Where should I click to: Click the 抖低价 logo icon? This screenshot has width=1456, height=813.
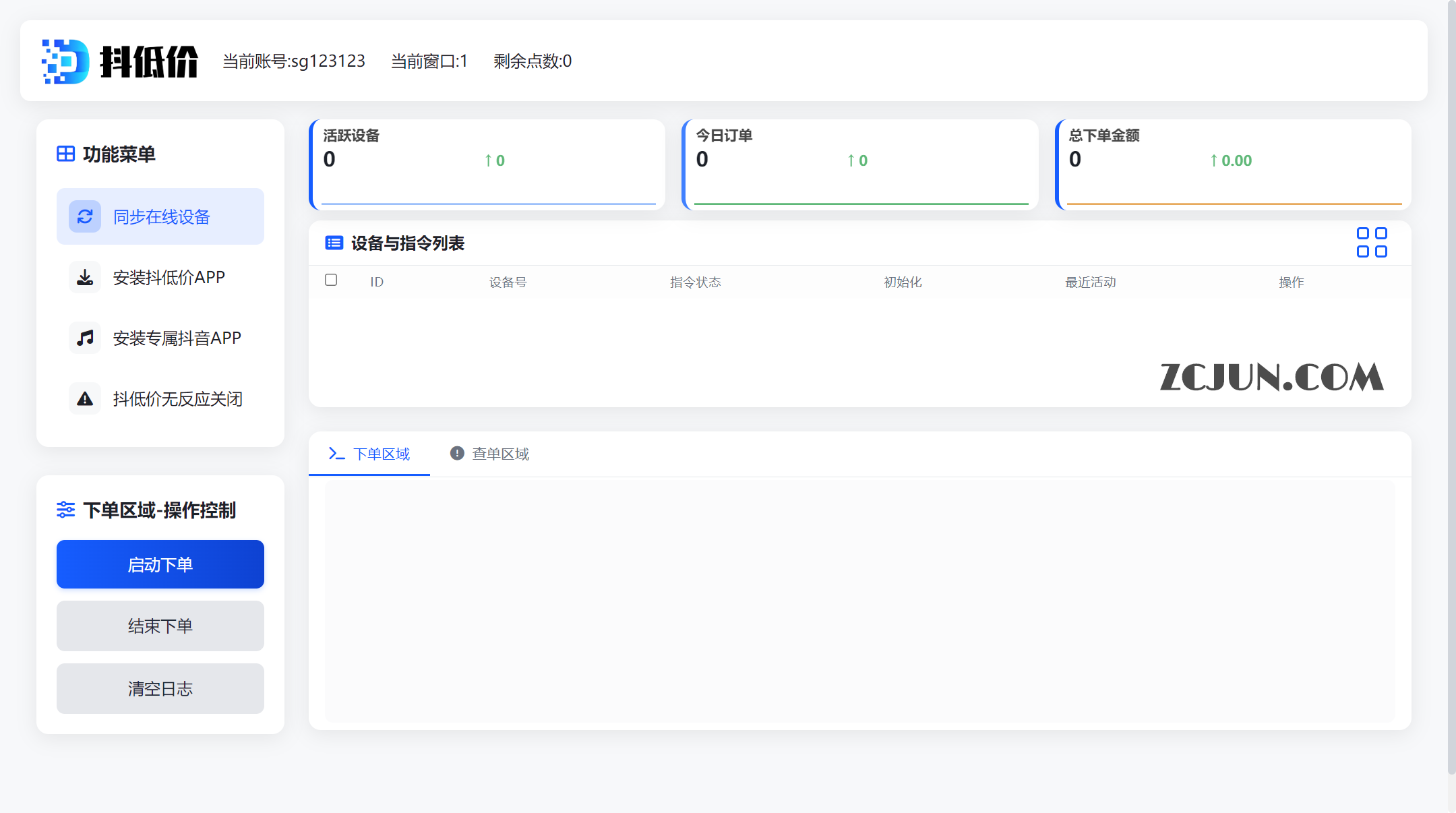click(x=64, y=61)
